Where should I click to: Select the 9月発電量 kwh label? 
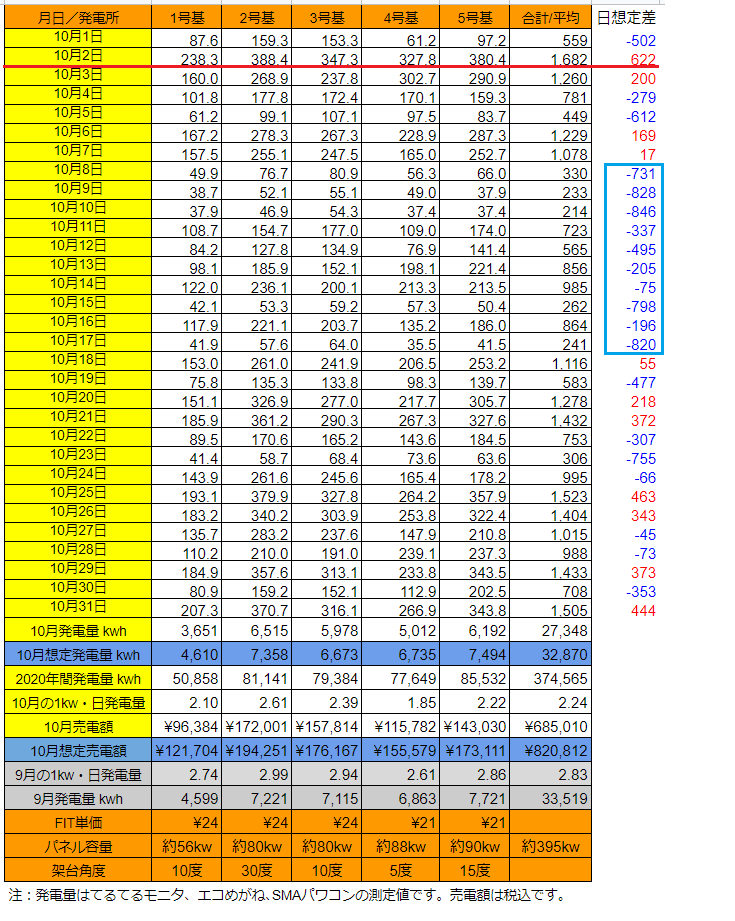[78, 799]
